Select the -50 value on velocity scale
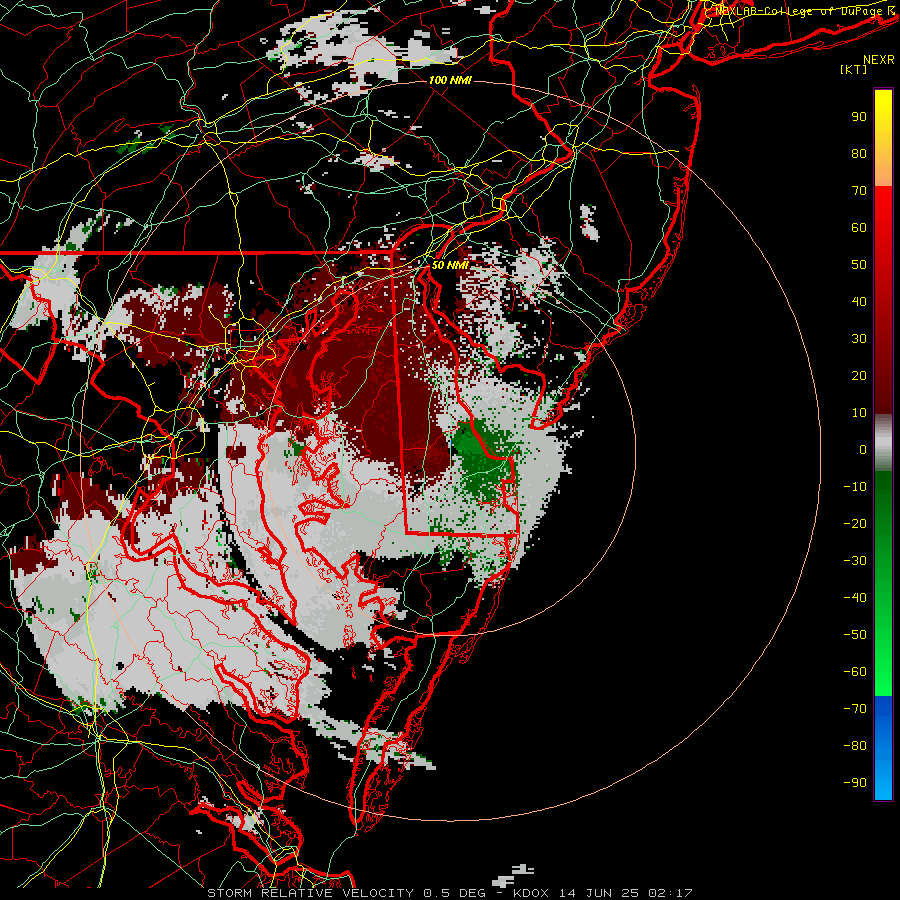The image size is (900, 900). [x=855, y=635]
